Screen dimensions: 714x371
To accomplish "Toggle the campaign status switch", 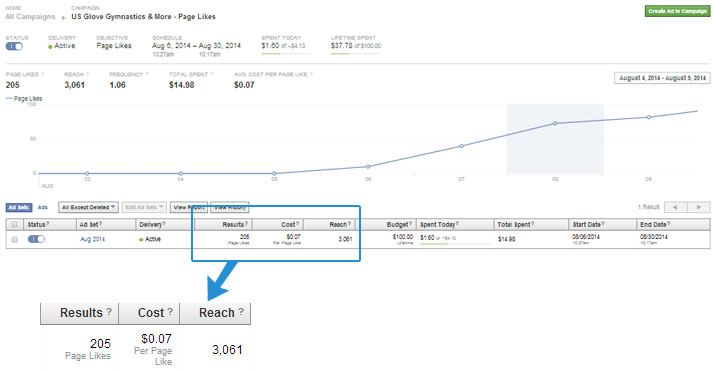I will pos(14,46).
